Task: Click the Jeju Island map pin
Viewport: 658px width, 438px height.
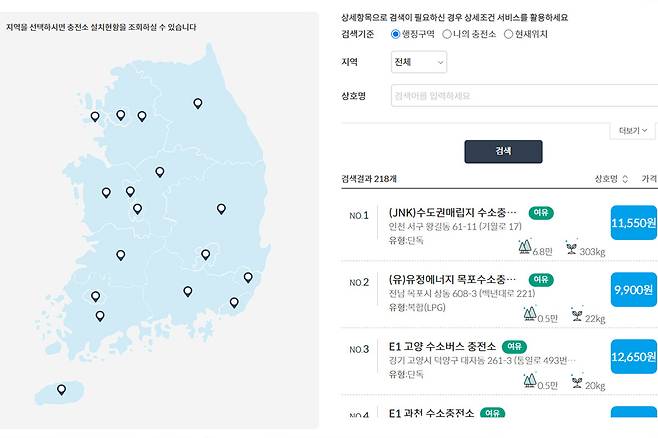Action: coord(61,389)
